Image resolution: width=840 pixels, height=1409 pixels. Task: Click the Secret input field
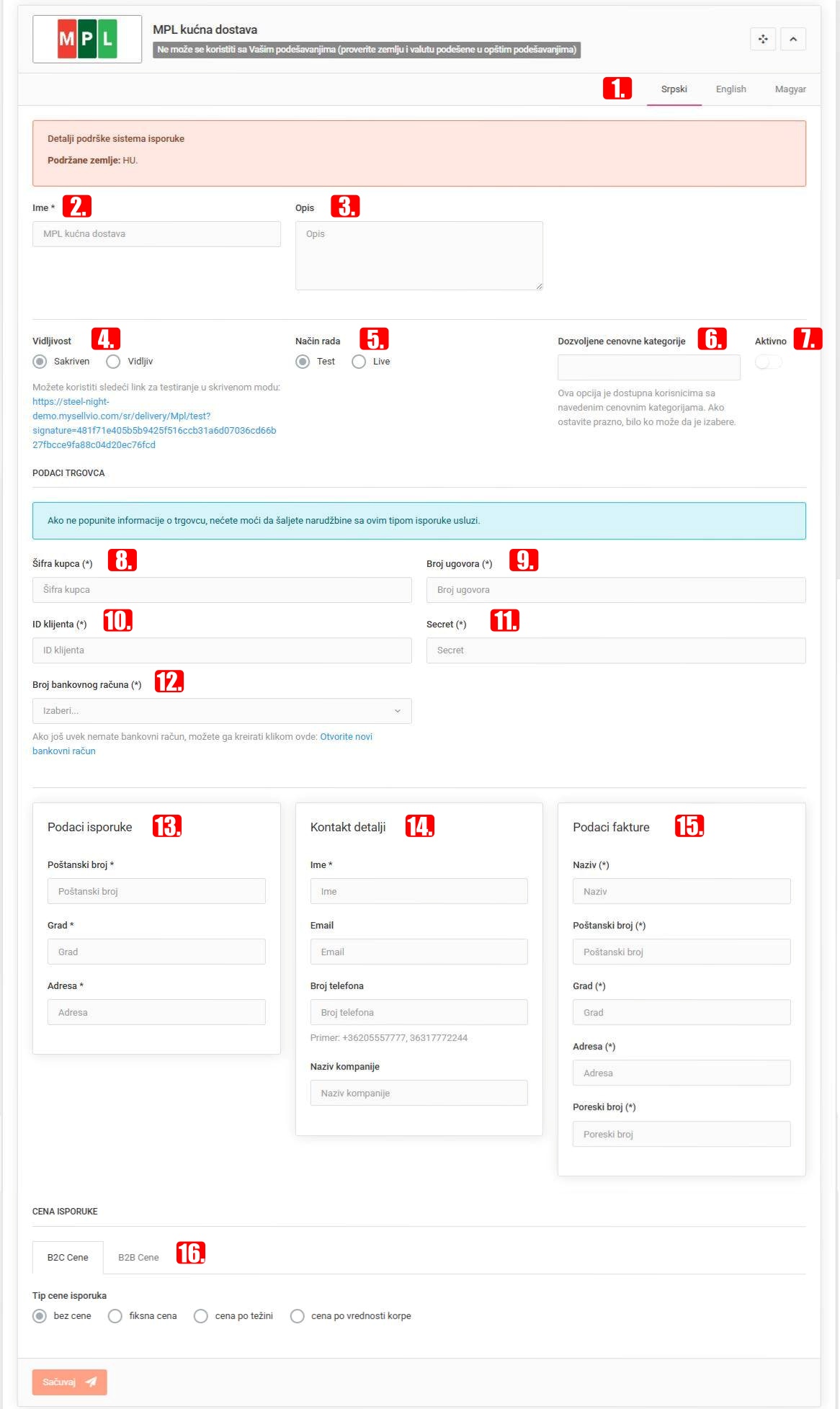coord(616,650)
